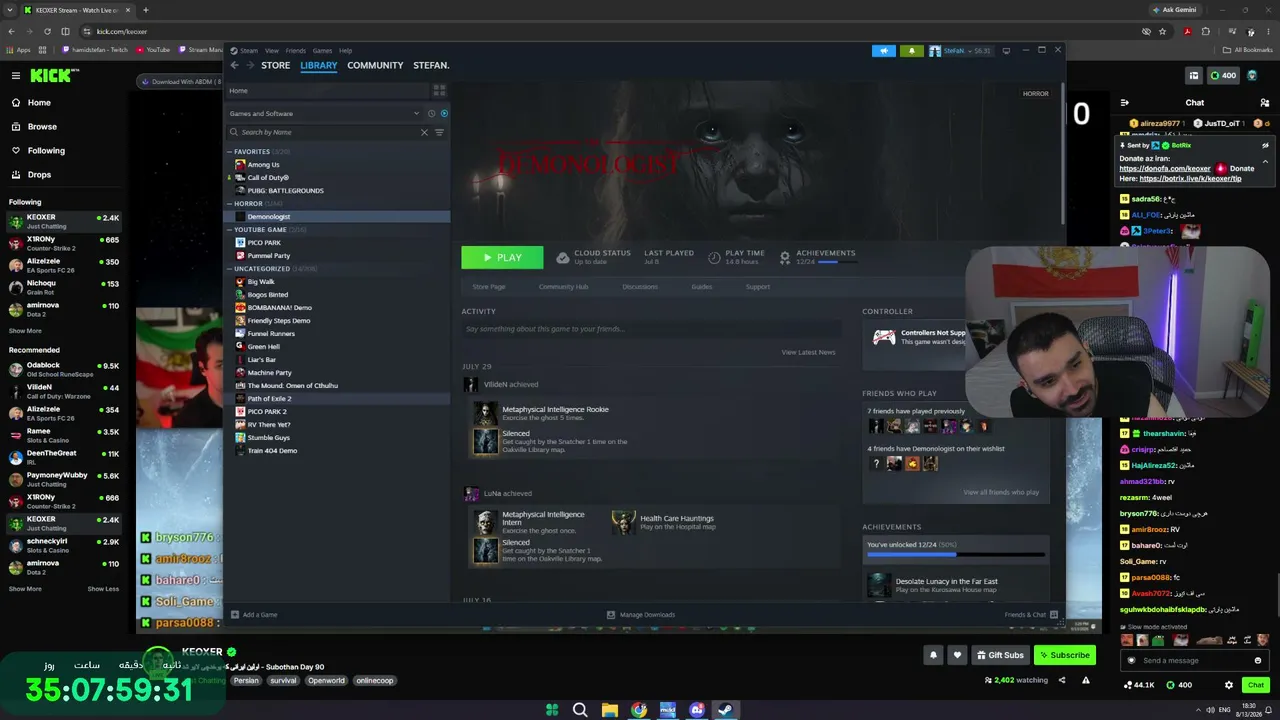Screen dimensions: 1280x720
Task: Click the Gift Subs button
Action: click(x=1000, y=655)
